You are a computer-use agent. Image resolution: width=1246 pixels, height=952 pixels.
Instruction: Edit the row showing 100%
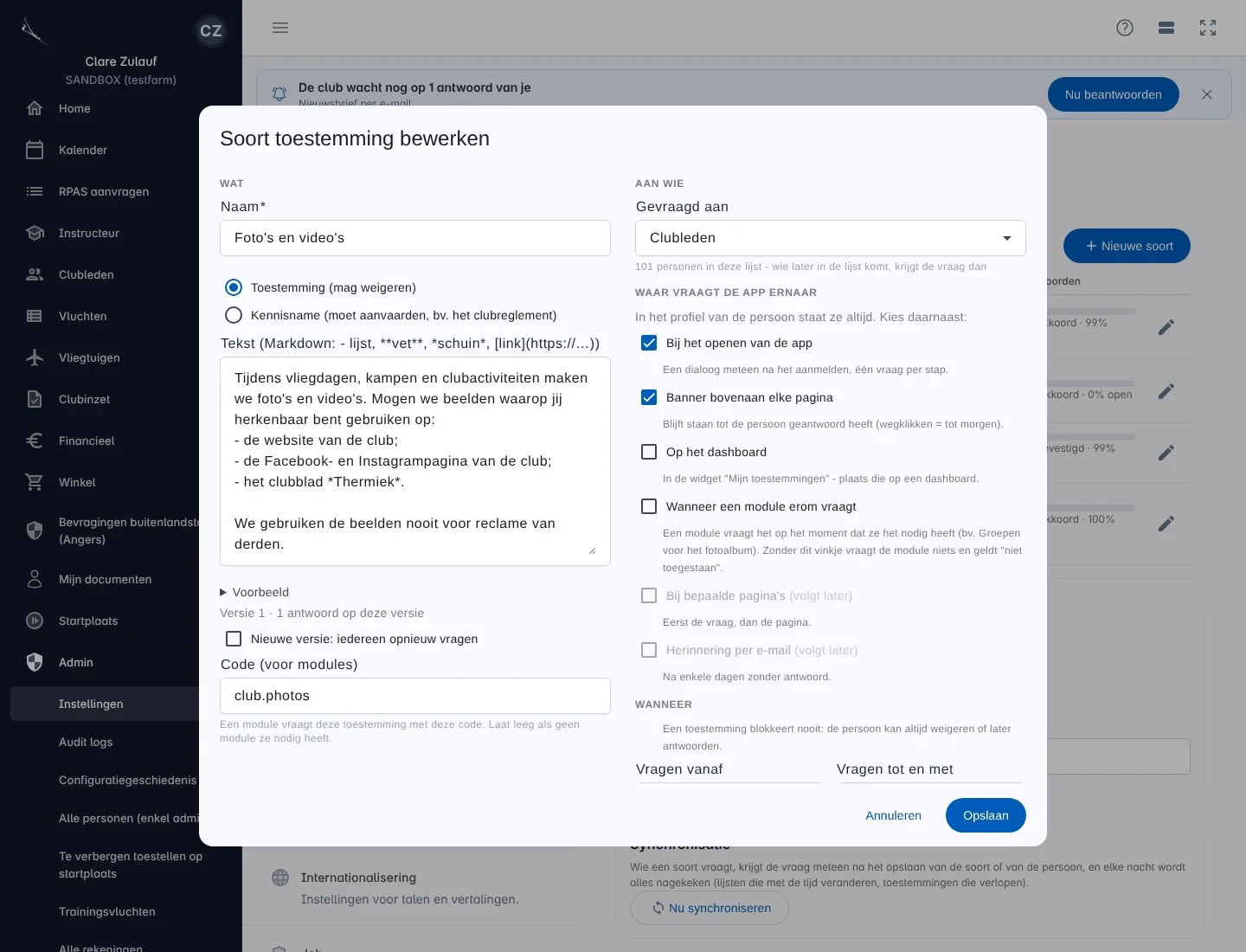pyautogui.click(x=1166, y=524)
